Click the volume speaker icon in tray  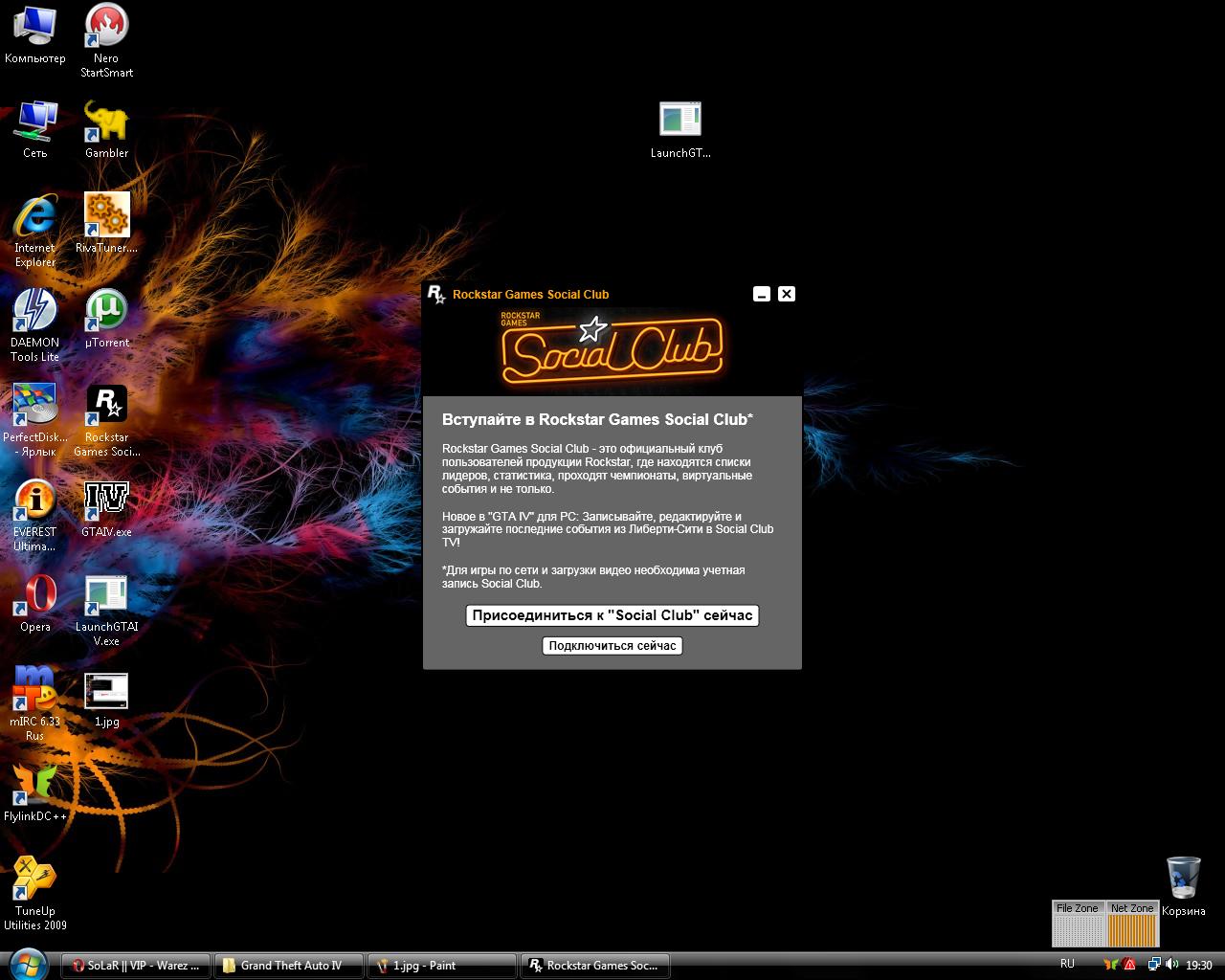[x=1172, y=965]
